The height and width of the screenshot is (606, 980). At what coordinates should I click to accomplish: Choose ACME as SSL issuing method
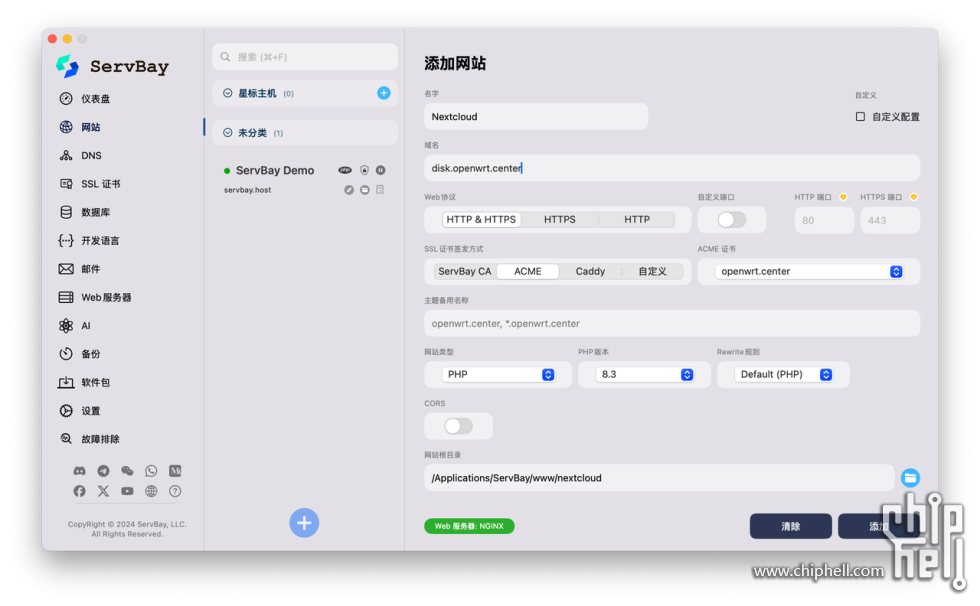(x=528, y=271)
